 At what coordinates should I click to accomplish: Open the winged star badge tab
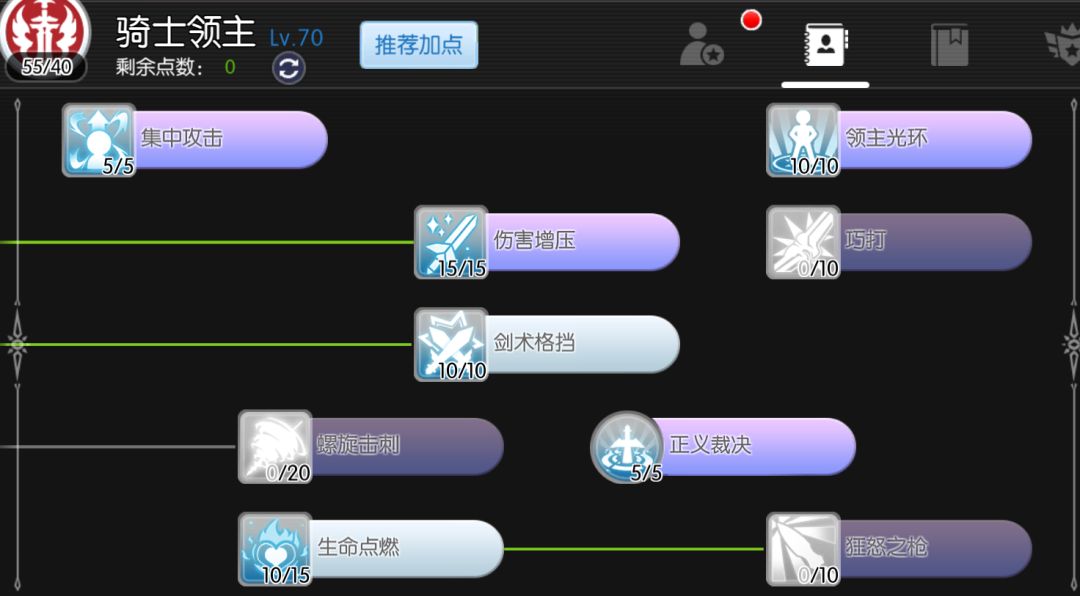[1063, 46]
